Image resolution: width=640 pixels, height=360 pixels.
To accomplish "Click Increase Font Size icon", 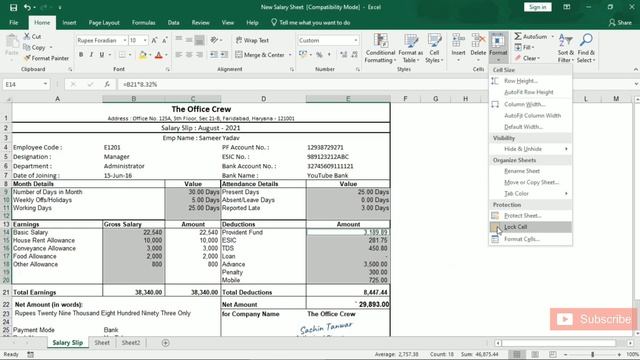I will click(x=154, y=40).
